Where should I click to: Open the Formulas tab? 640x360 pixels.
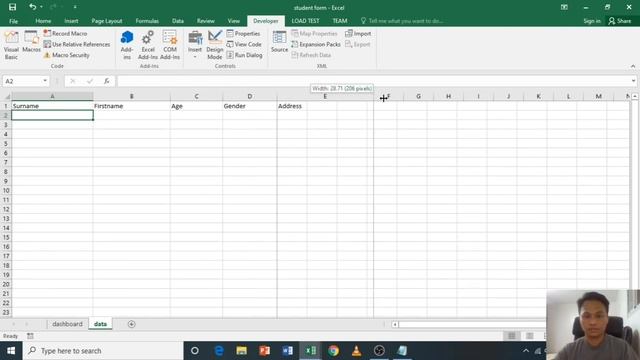(147, 21)
